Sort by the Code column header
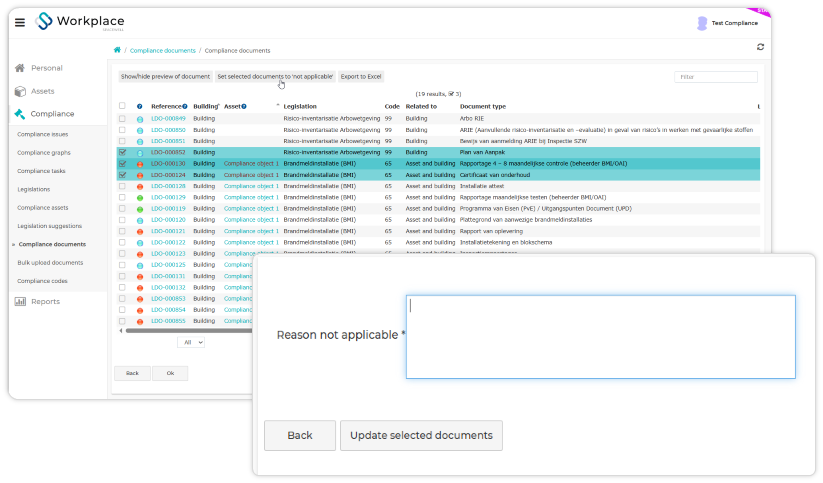This screenshot has width=823, height=483. pyautogui.click(x=392, y=107)
